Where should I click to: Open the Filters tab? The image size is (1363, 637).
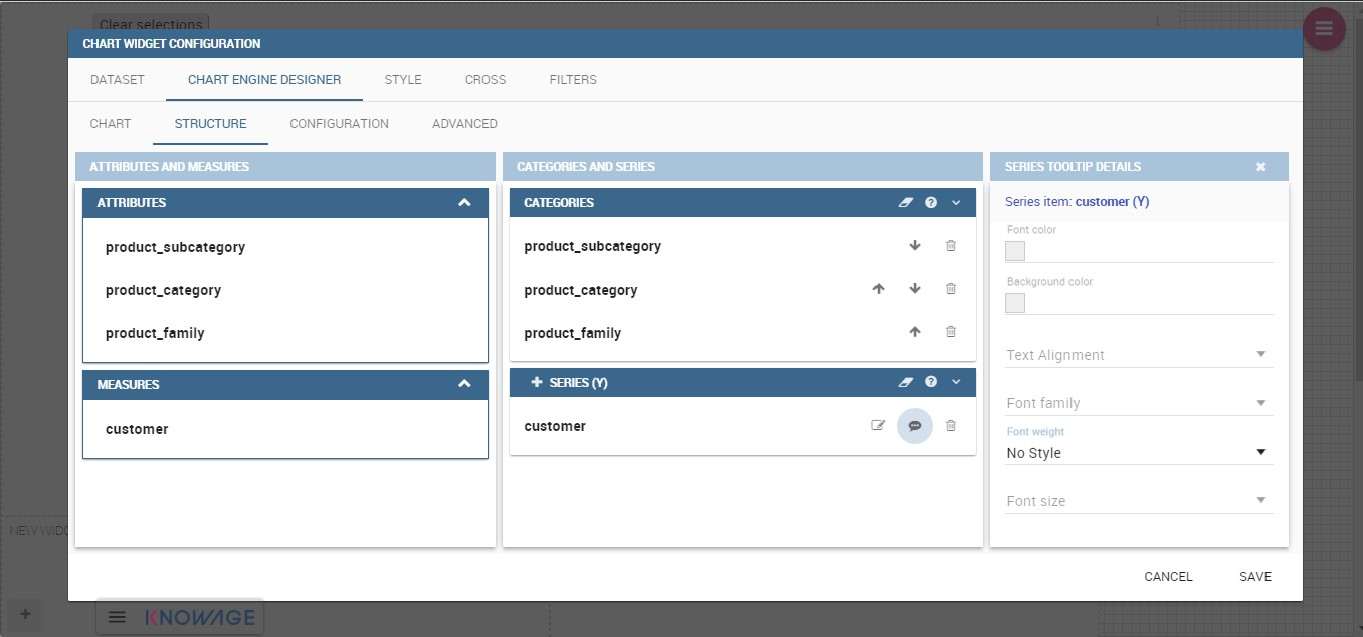[x=573, y=80]
